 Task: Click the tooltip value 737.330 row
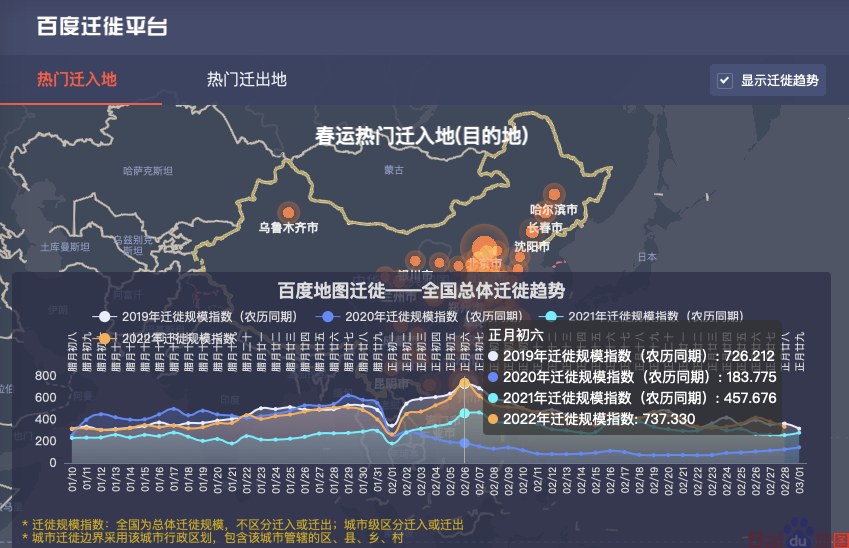coord(591,419)
